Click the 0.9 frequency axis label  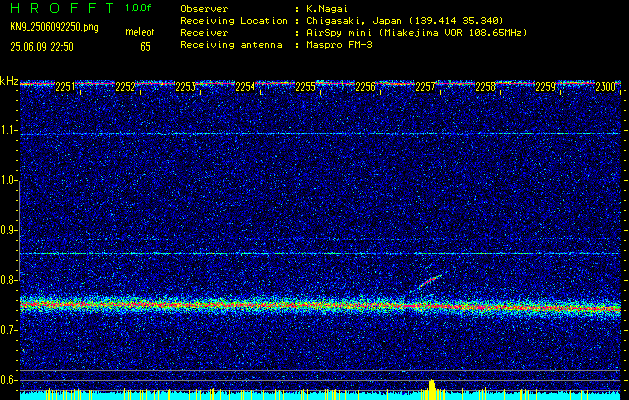[x=8, y=230]
